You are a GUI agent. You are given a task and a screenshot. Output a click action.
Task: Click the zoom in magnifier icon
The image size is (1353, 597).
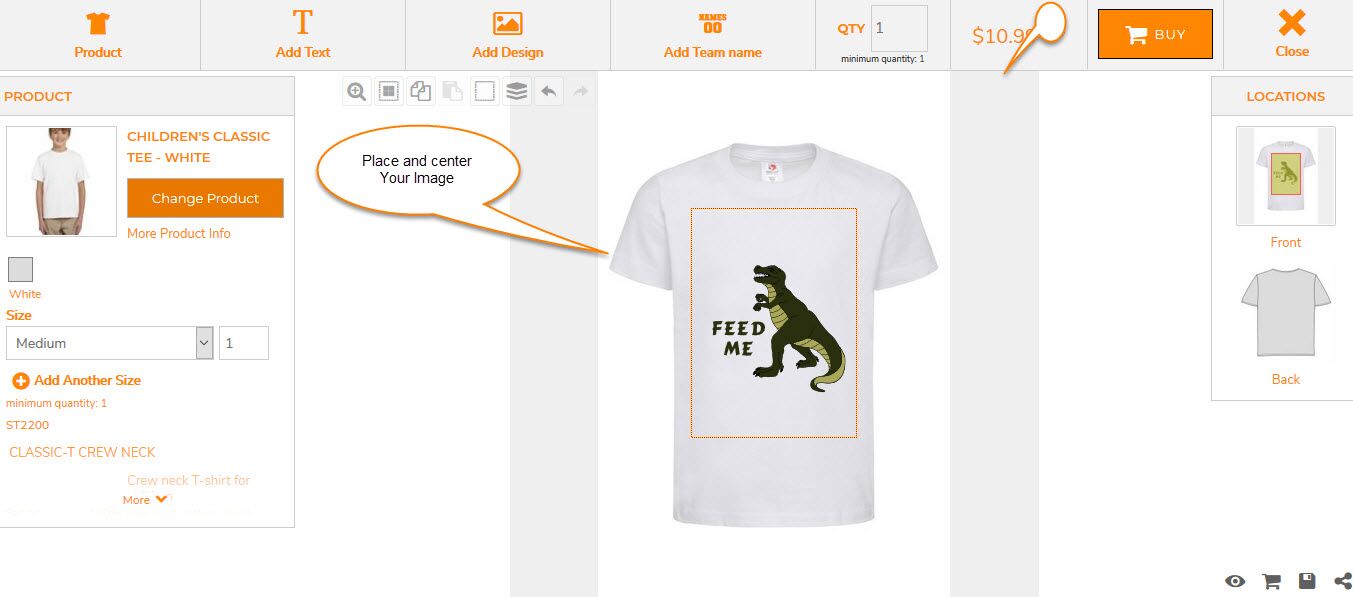(x=356, y=92)
